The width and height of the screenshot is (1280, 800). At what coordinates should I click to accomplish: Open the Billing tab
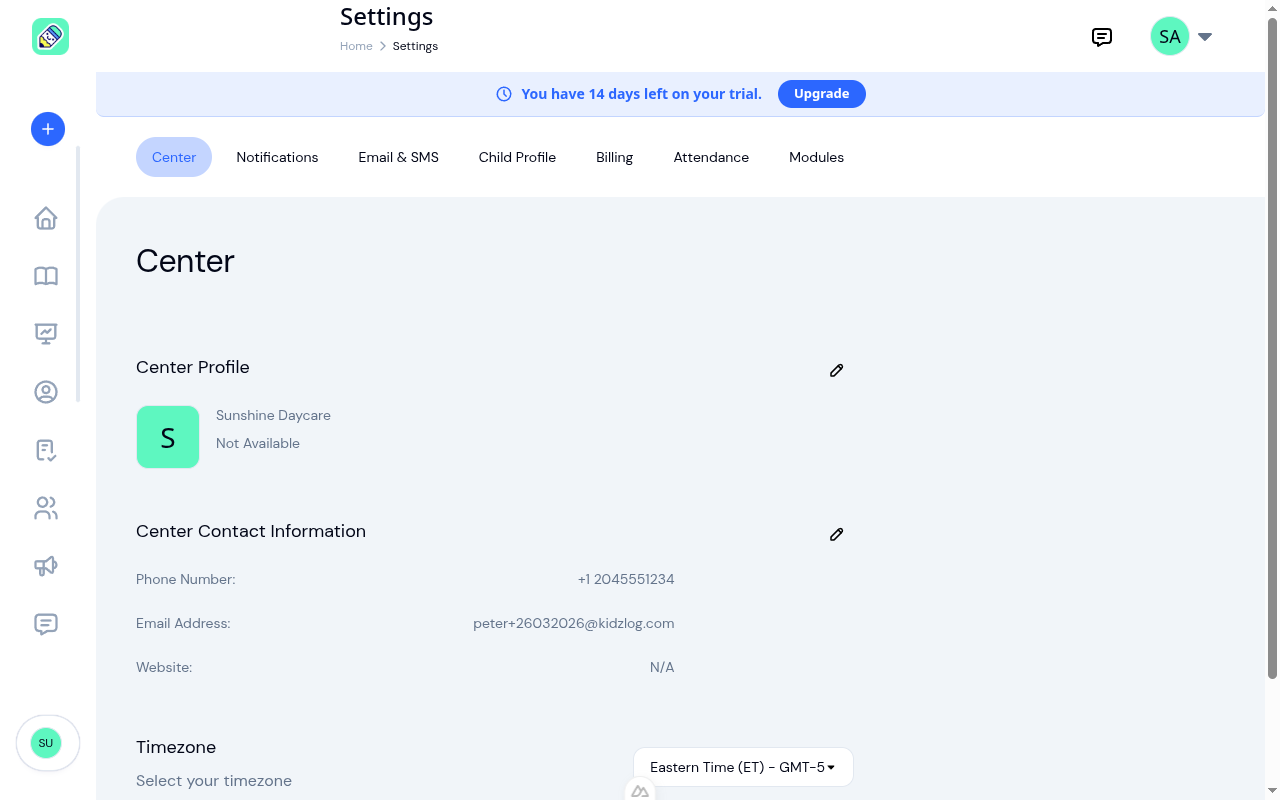(614, 157)
